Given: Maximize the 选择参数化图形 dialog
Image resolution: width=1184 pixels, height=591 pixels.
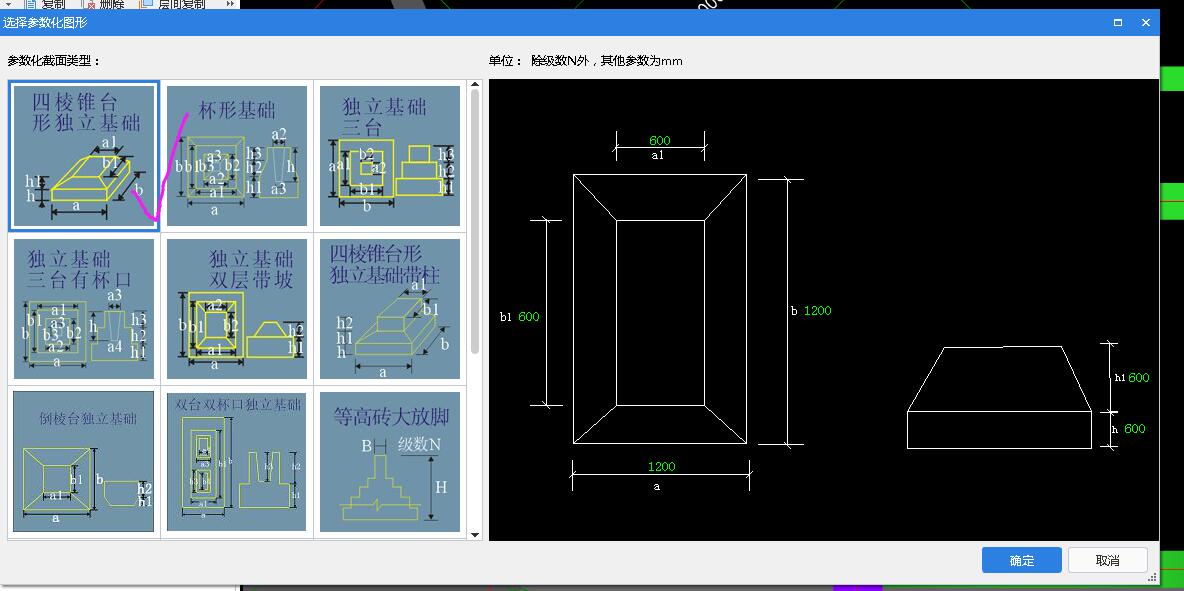Looking at the screenshot, I should [1118, 23].
